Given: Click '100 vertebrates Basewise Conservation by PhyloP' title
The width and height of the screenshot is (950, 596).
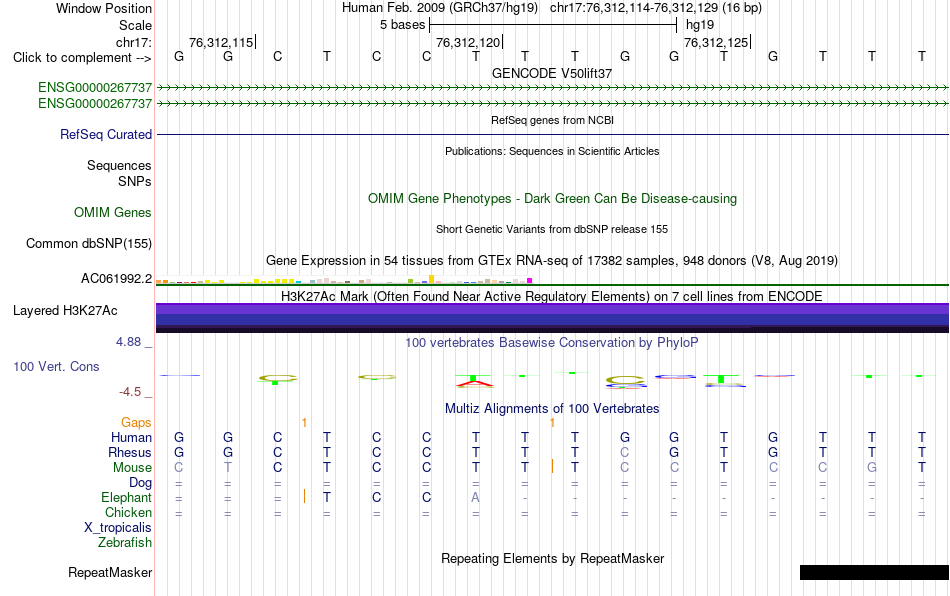Looking at the screenshot, I should click(552, 342).
